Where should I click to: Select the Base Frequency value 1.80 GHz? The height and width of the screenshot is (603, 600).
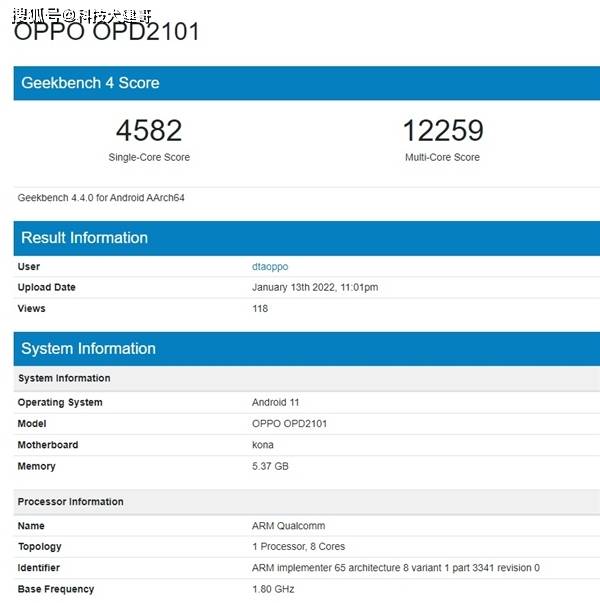(273, 589)
